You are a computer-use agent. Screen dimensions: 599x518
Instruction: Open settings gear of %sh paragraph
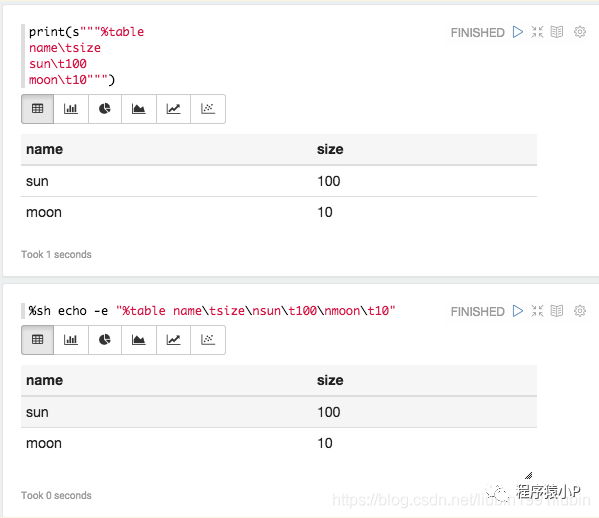tap(580, 311)
